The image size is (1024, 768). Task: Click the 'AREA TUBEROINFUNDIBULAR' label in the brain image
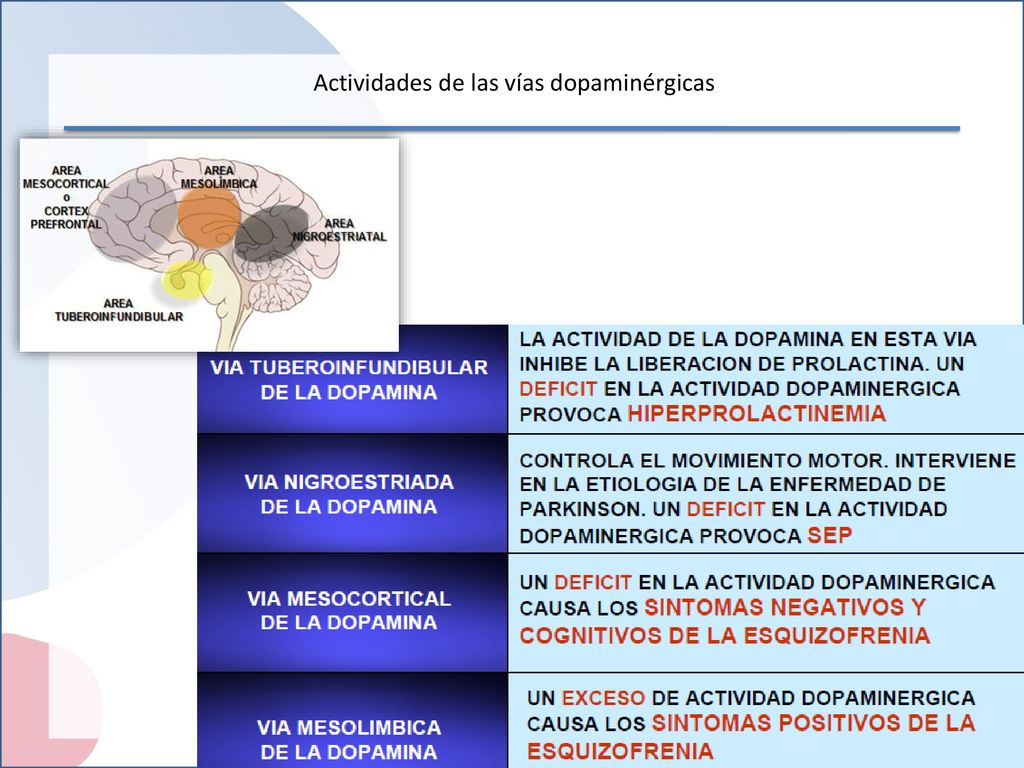click(119, 310)
